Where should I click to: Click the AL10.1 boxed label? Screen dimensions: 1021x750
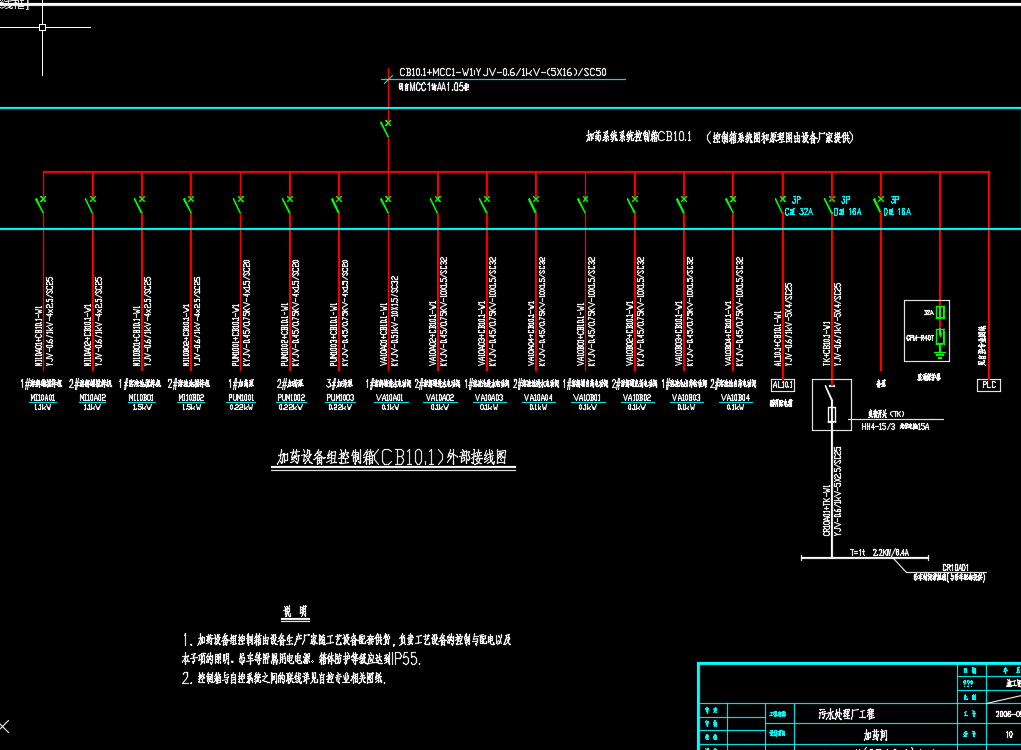[x=783, y=385]
